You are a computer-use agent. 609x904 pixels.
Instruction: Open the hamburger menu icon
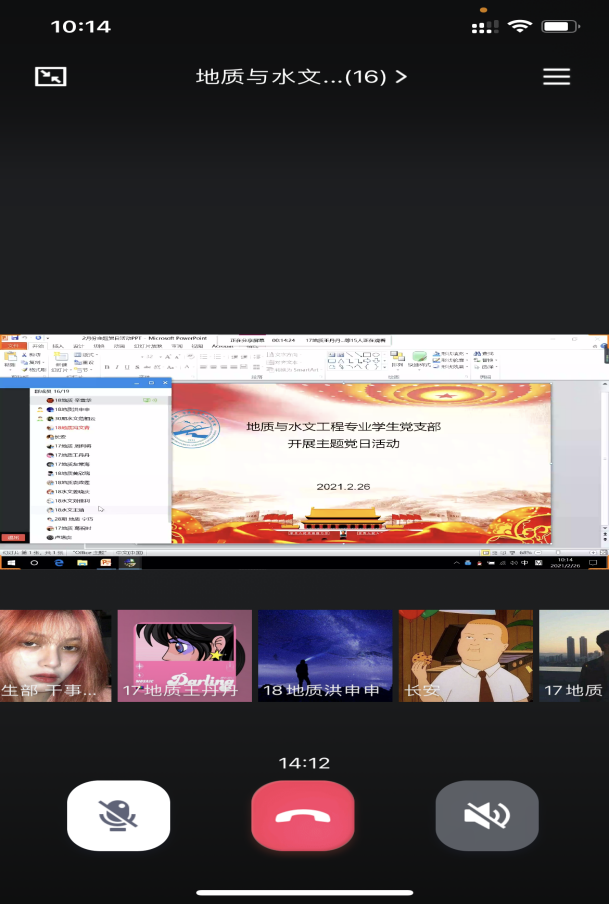coord(556,77)
